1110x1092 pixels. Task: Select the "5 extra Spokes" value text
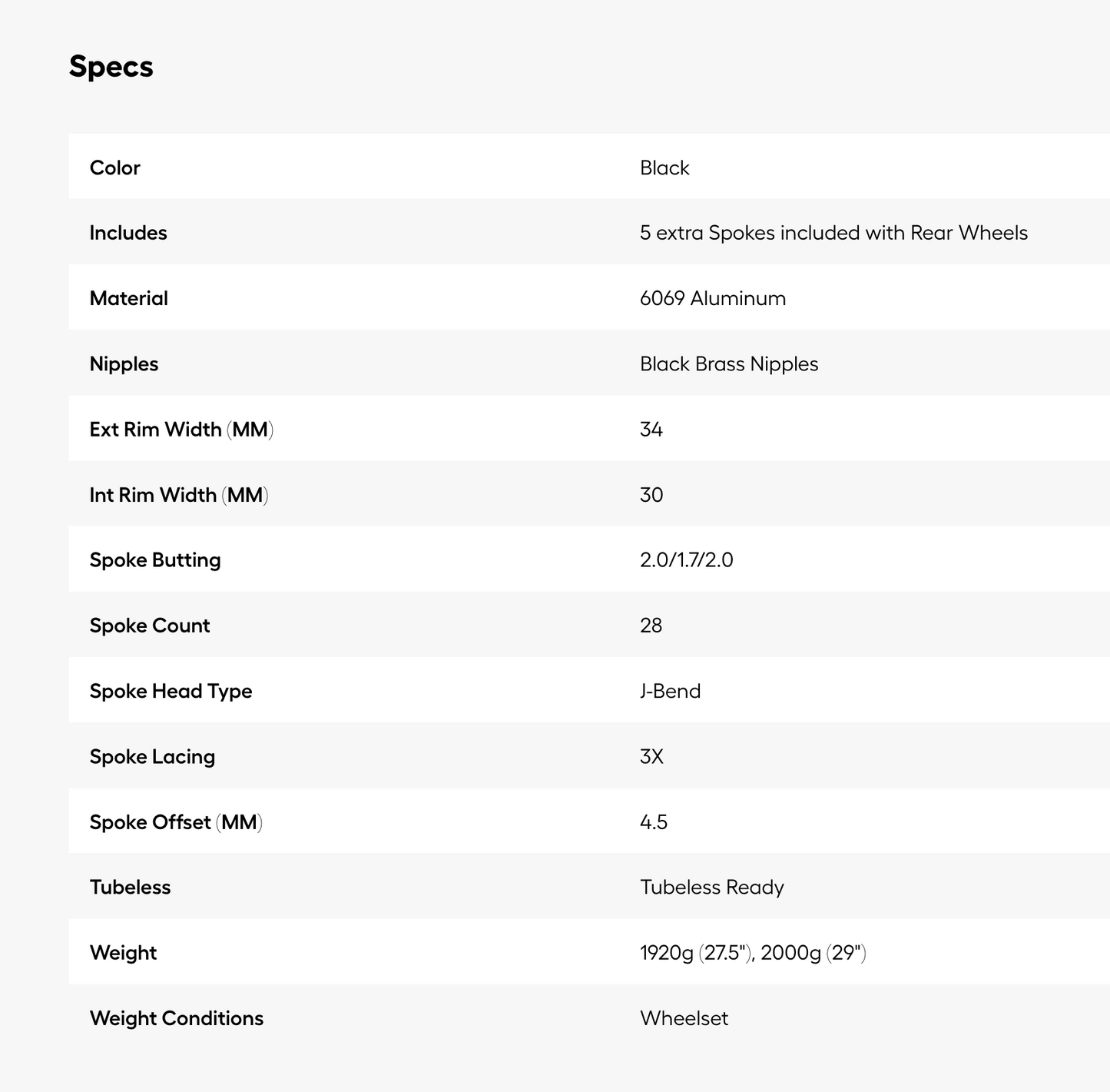pos(833,233)
